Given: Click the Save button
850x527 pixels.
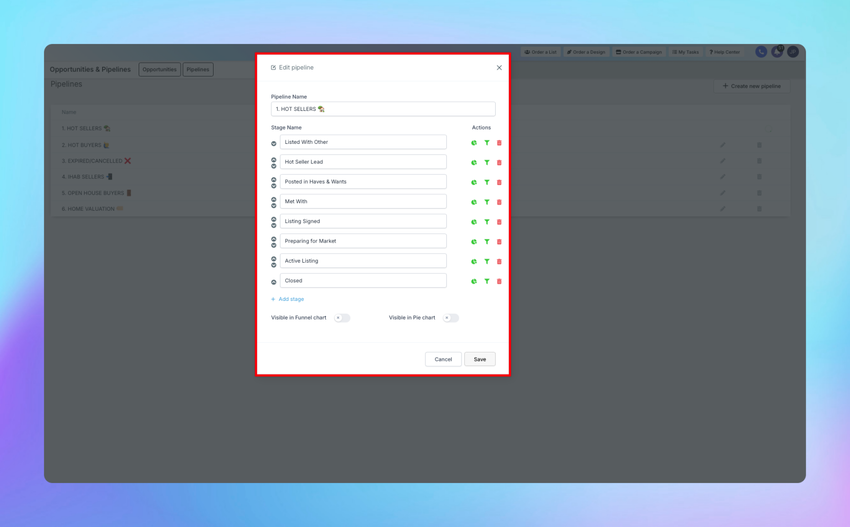Looking at the screenshot, I should (x=480, y=359).
